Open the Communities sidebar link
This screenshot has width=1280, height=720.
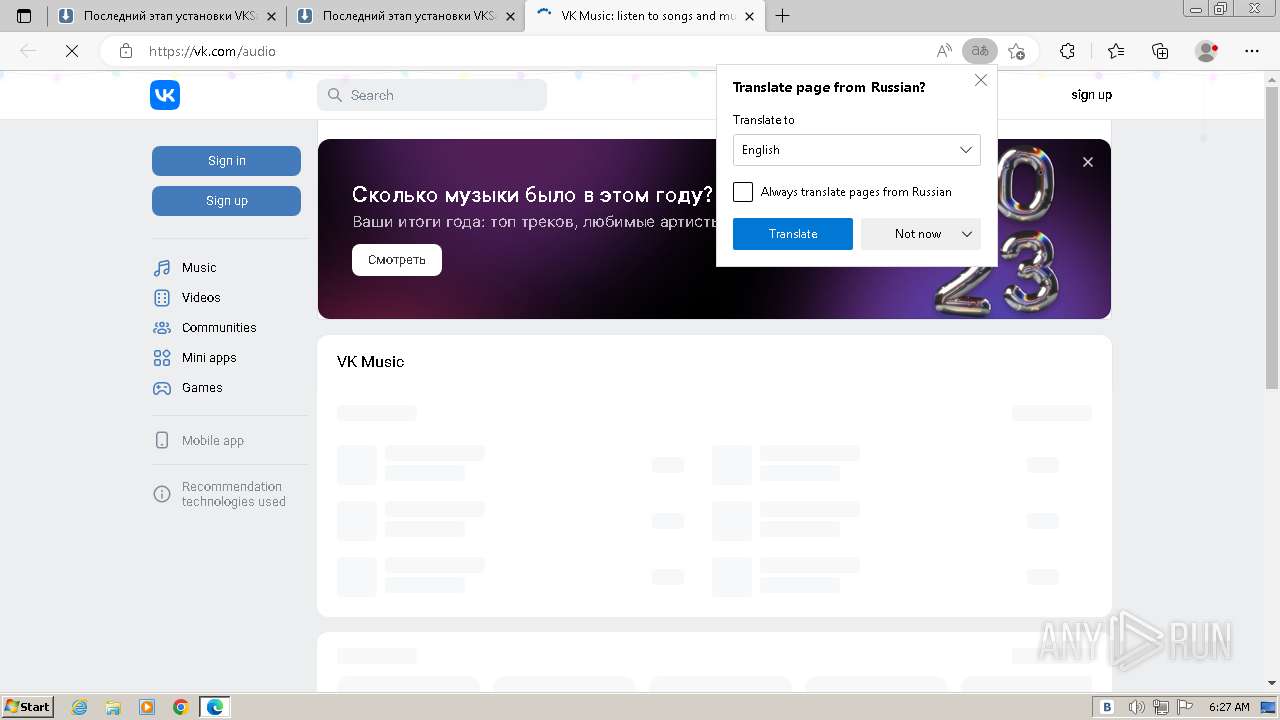(x=219, y=328)
